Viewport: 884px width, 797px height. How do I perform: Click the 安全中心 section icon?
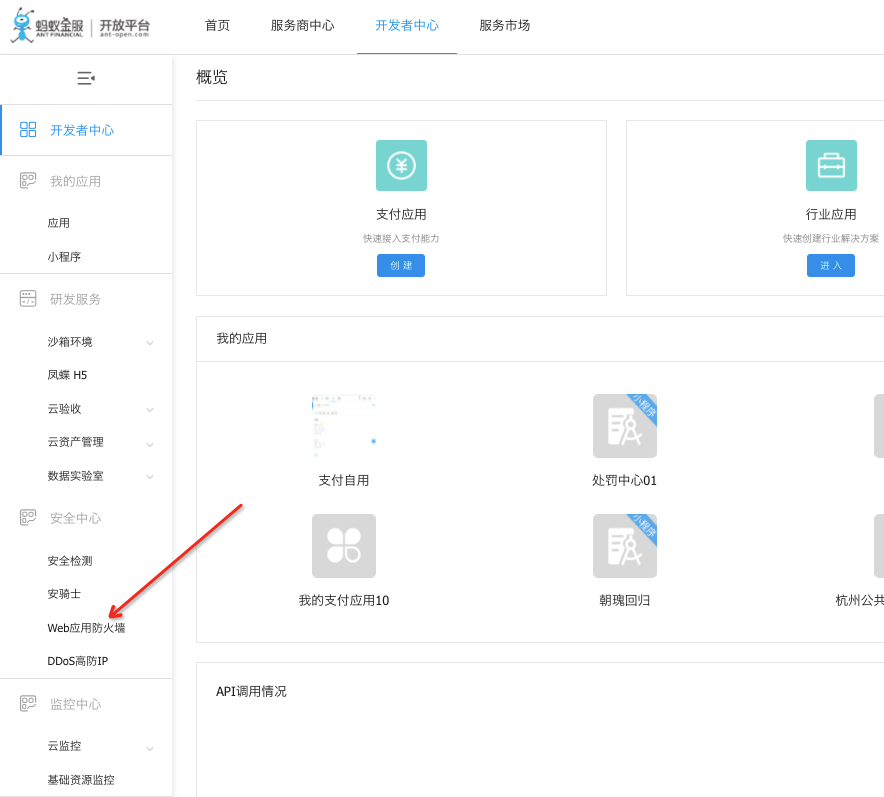tap(28, 517)
